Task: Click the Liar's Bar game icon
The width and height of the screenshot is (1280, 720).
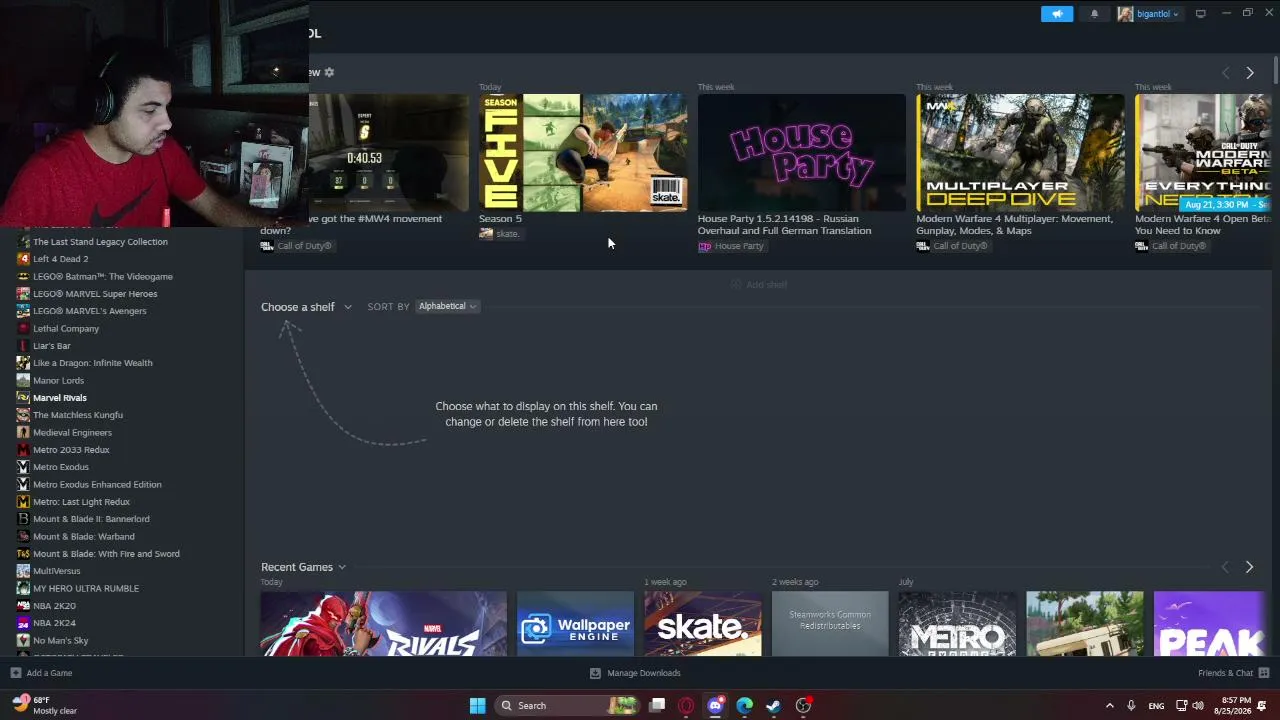Action: (x=23, y=346)
